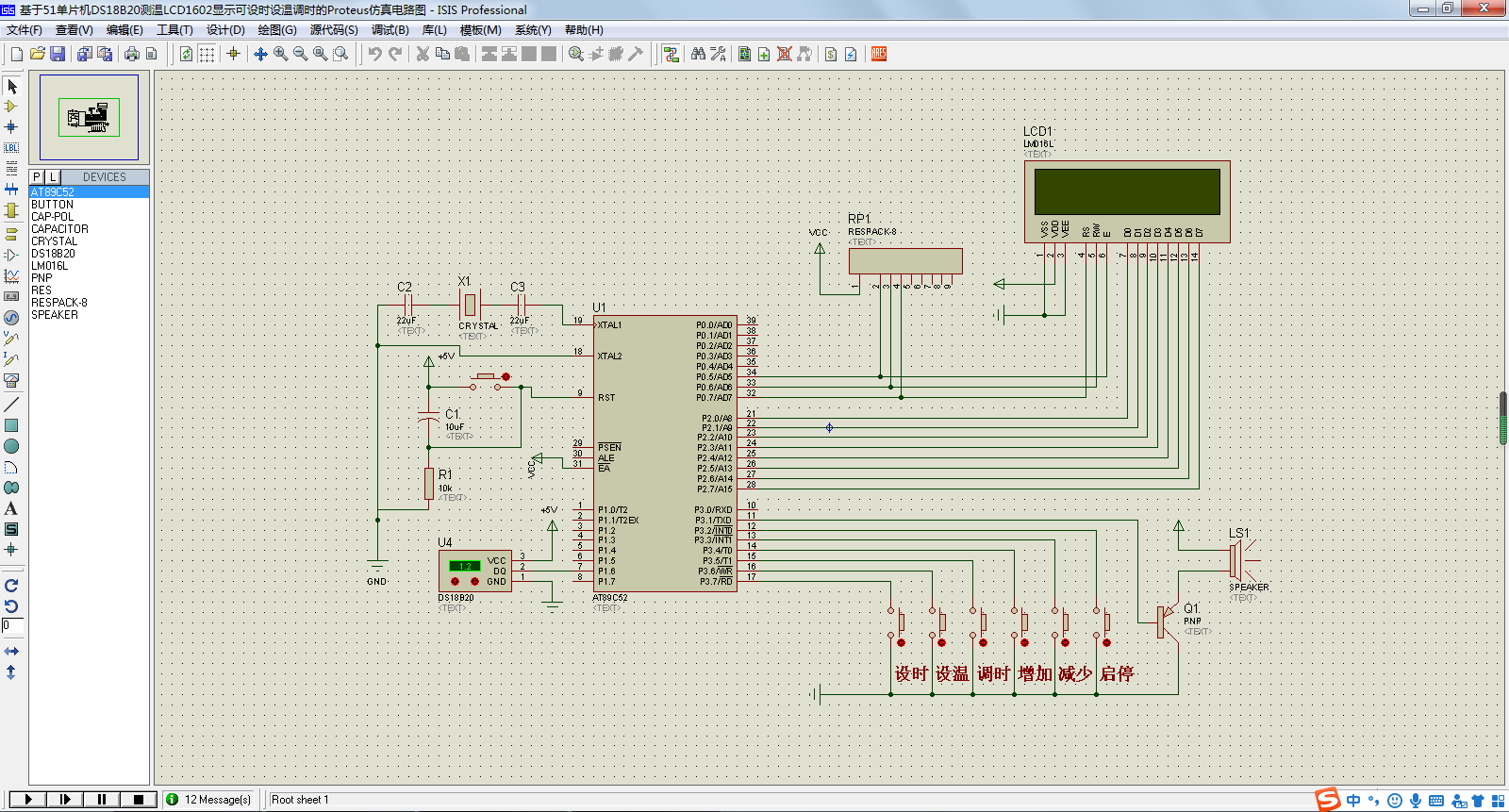Click the L library manager button
The image size is (1509, 812).
coord(53,177)
